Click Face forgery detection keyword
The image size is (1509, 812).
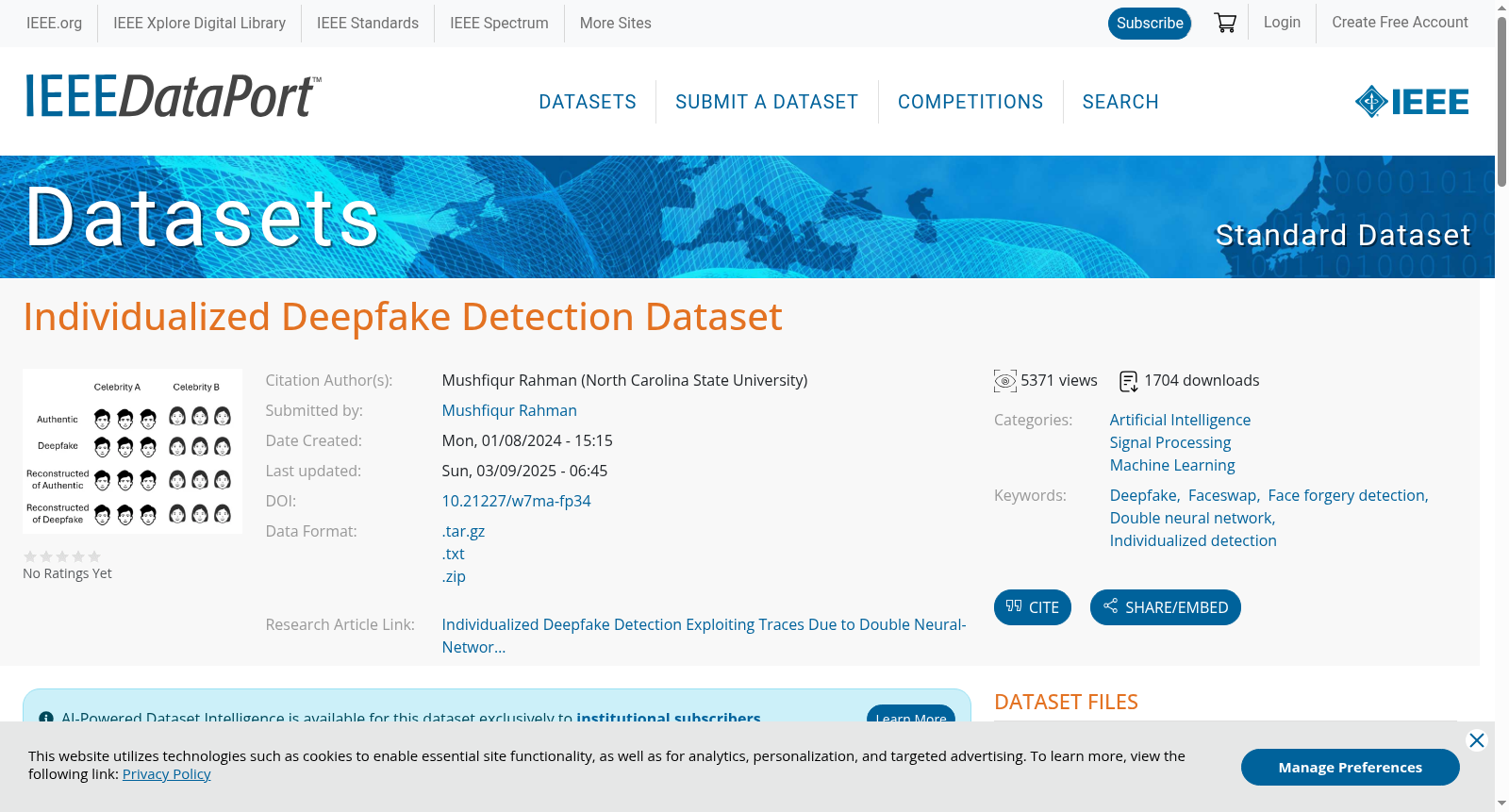[1348, 496]
